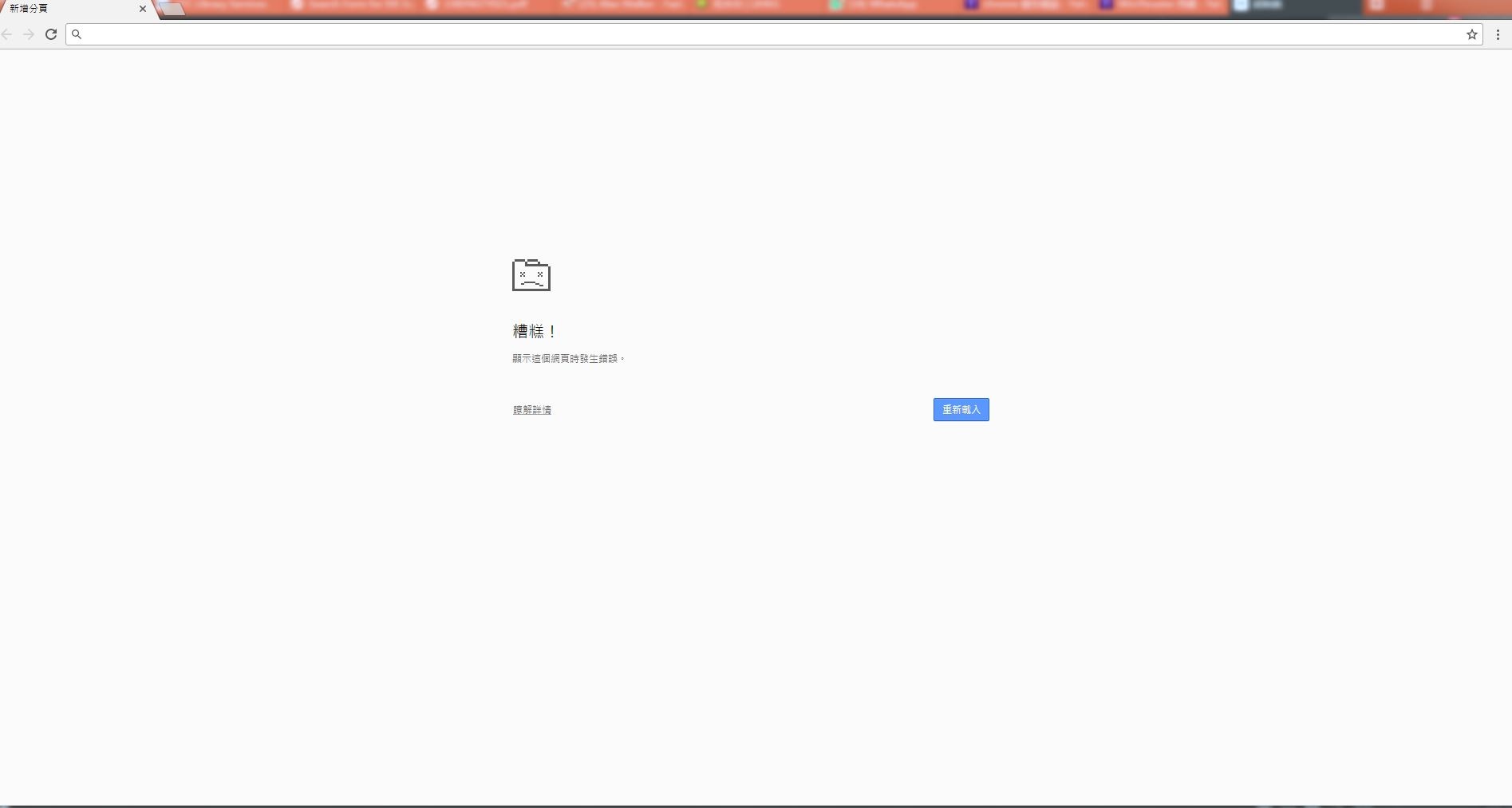Bookmark this page with the star icon
1512x808 pixels.
[1472, 34]
